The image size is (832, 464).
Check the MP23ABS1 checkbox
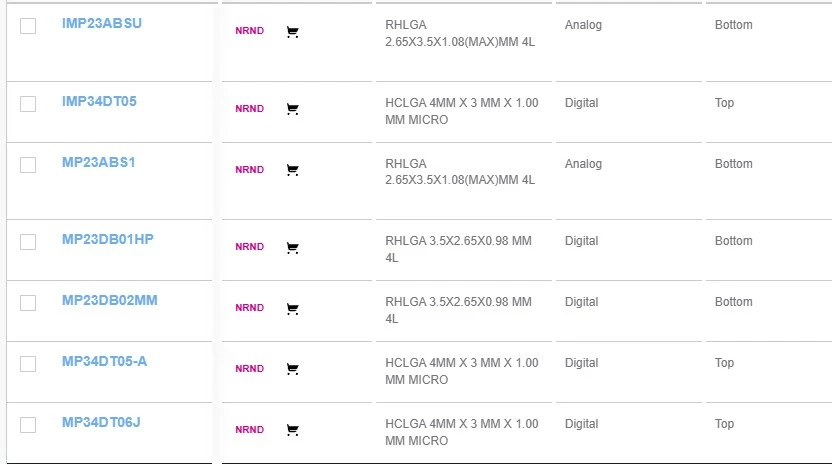click(x=28, y=164)
